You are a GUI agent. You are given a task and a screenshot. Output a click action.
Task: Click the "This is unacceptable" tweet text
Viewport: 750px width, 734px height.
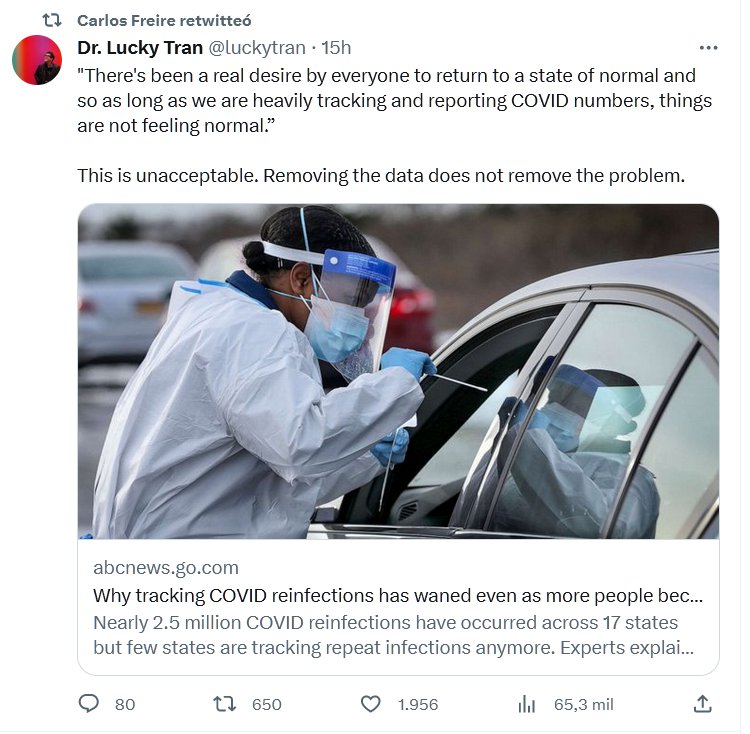click(x=381, y=175)
